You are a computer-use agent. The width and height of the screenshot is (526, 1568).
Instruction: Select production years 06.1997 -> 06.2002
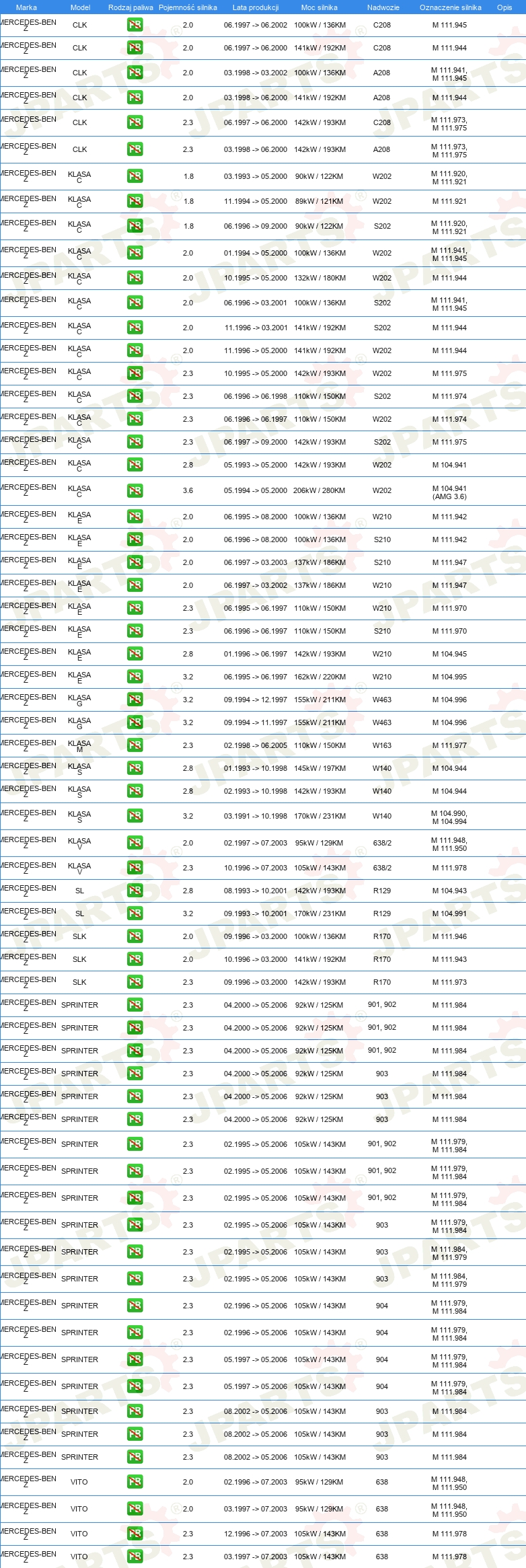pos(256,25)
